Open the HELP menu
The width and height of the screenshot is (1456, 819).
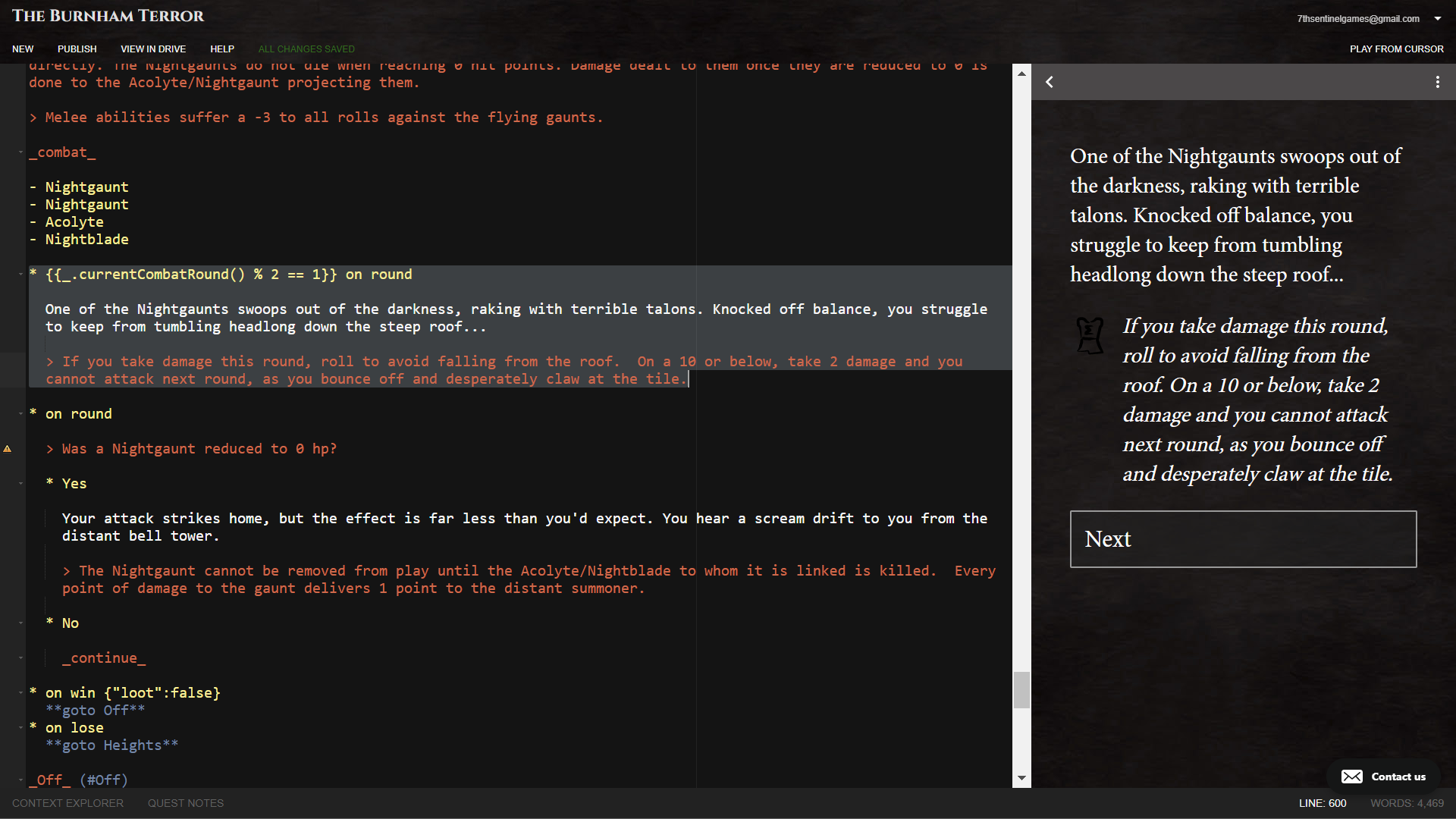(x=221, y=49)
